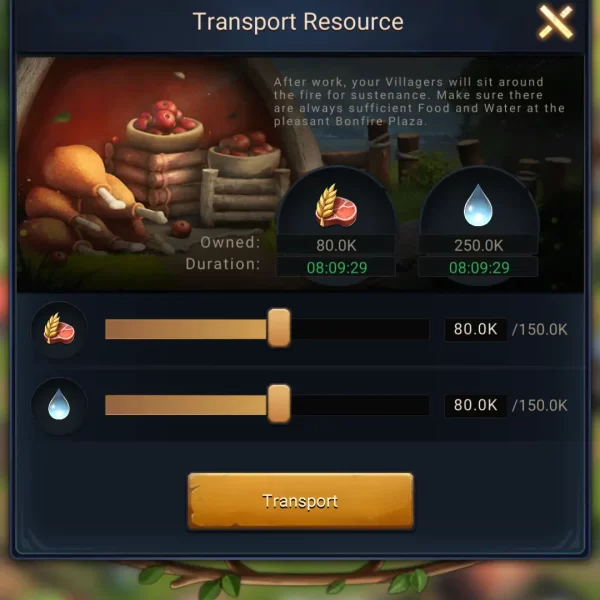Edit the water amount field showing 80.0K
Screen dimensions: 600x600
click(x=476, y=405)
